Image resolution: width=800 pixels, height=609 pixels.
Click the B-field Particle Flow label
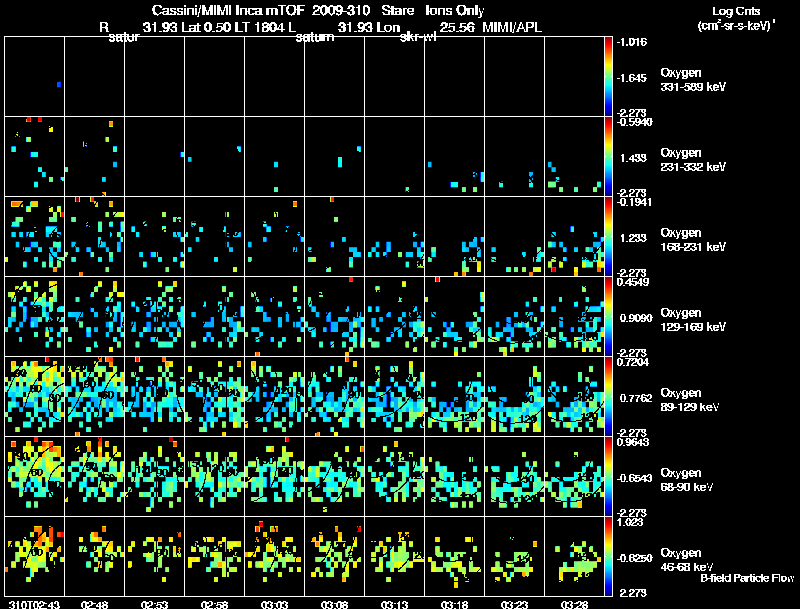[x=747, y=578]
